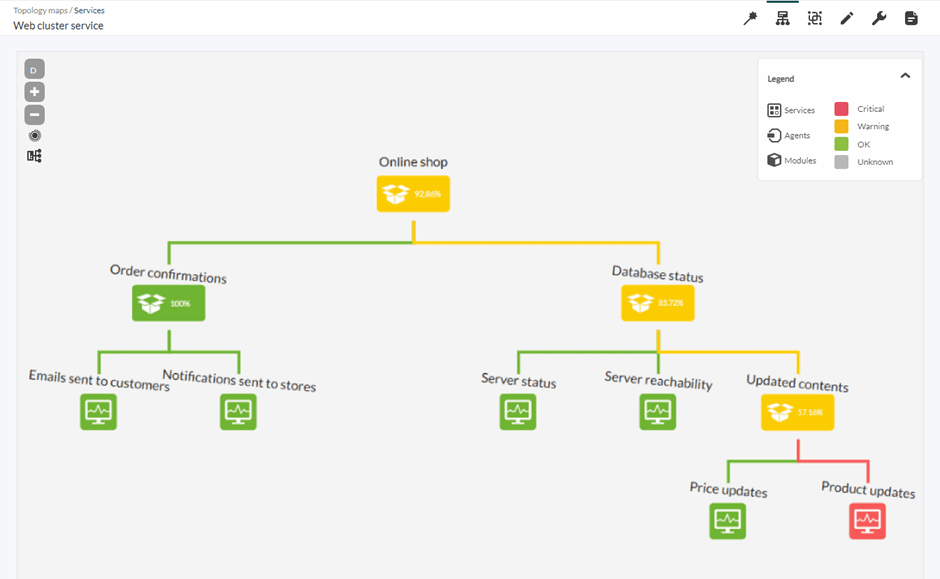Select the red Product updates module
The image size is (940, 579).
tap(867, 521)
